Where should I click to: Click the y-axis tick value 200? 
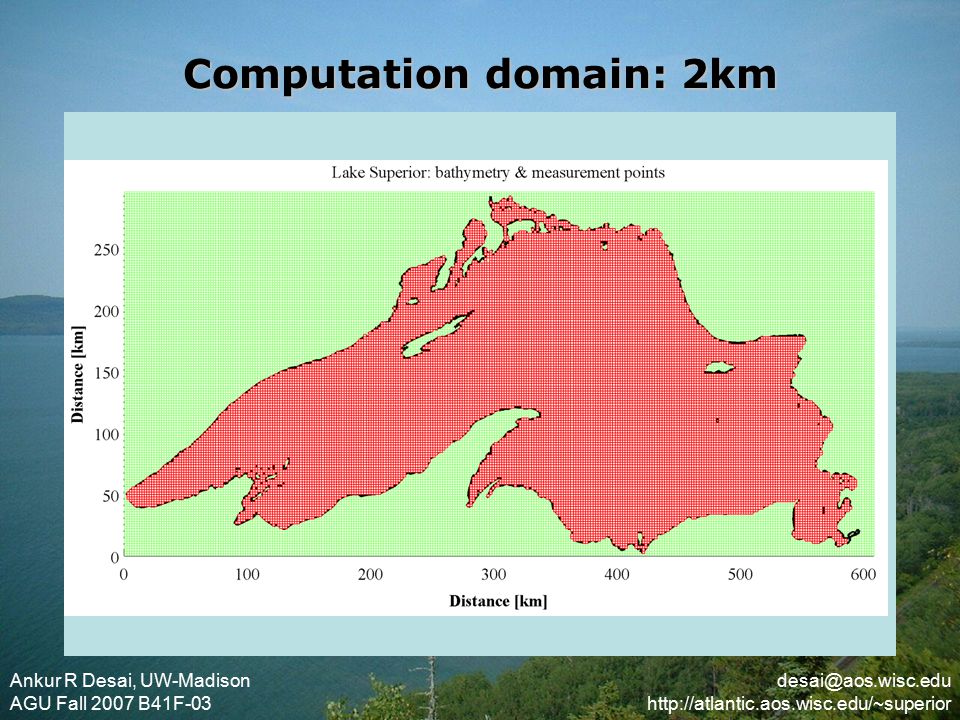pos(107,311)
